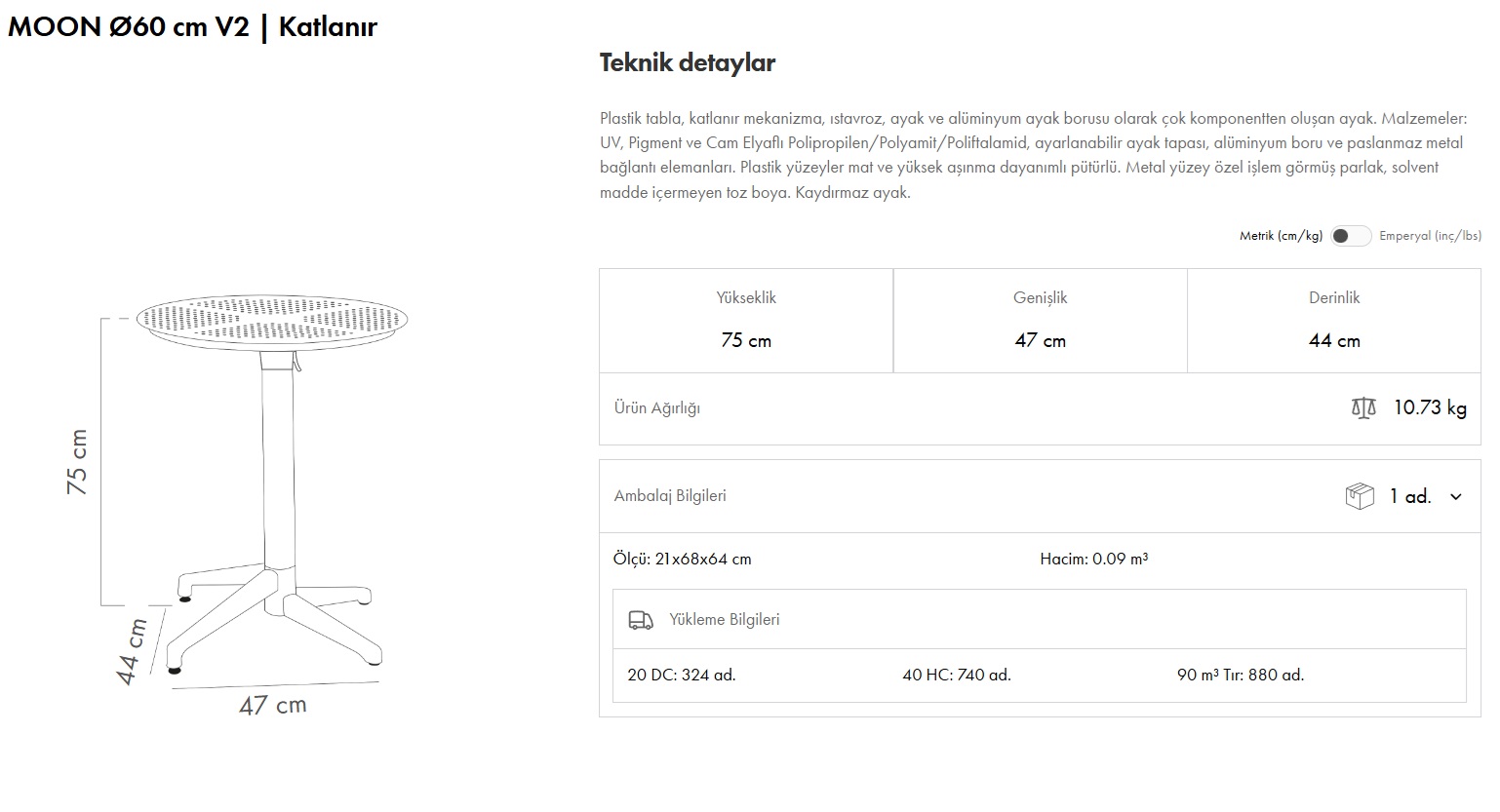This screenshot has width=1500, height=812.
Task: Click the 40 HC: 740 ad. entry
Action: point(956,676)
